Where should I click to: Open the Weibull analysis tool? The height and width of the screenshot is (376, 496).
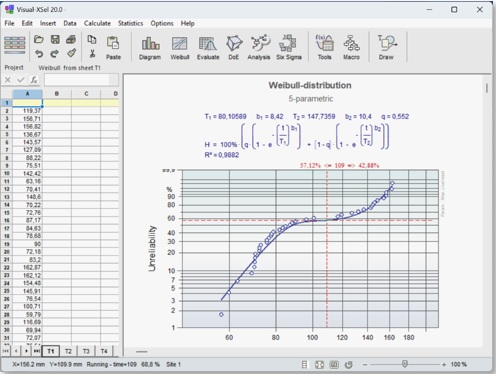pyautogui.click(x=180, y=48)
